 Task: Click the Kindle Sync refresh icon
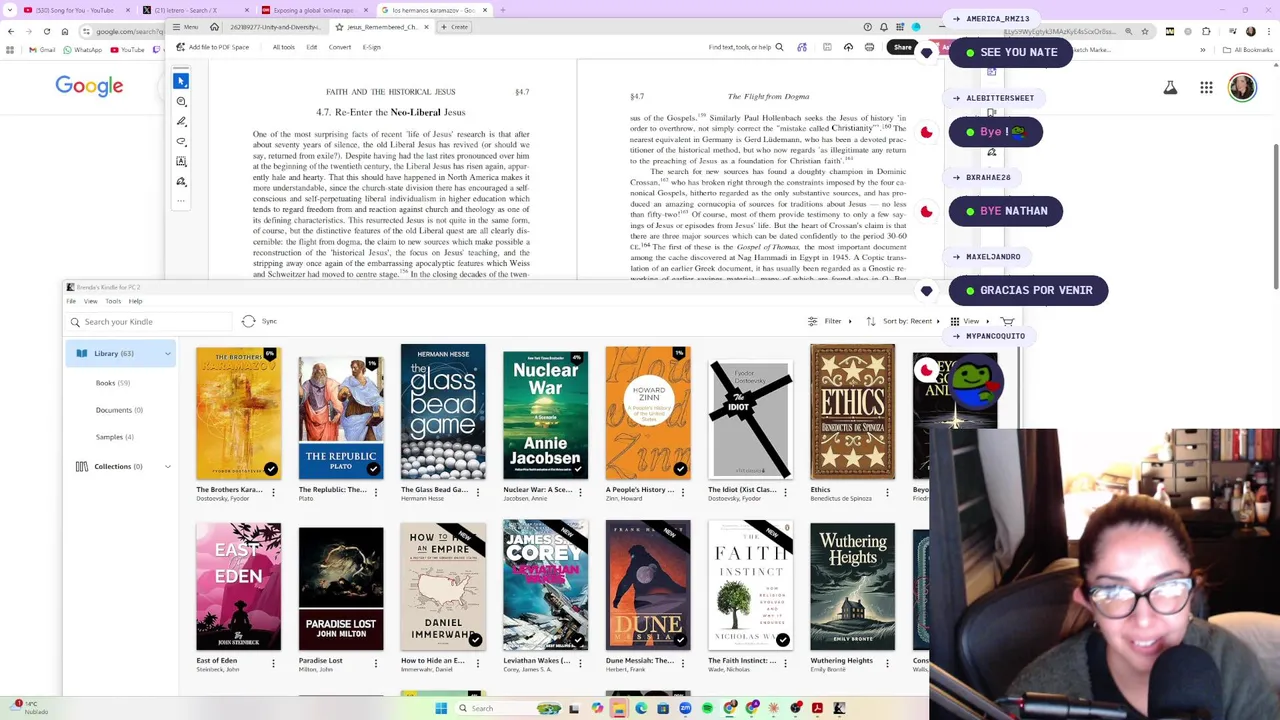[x=249, y=321]
